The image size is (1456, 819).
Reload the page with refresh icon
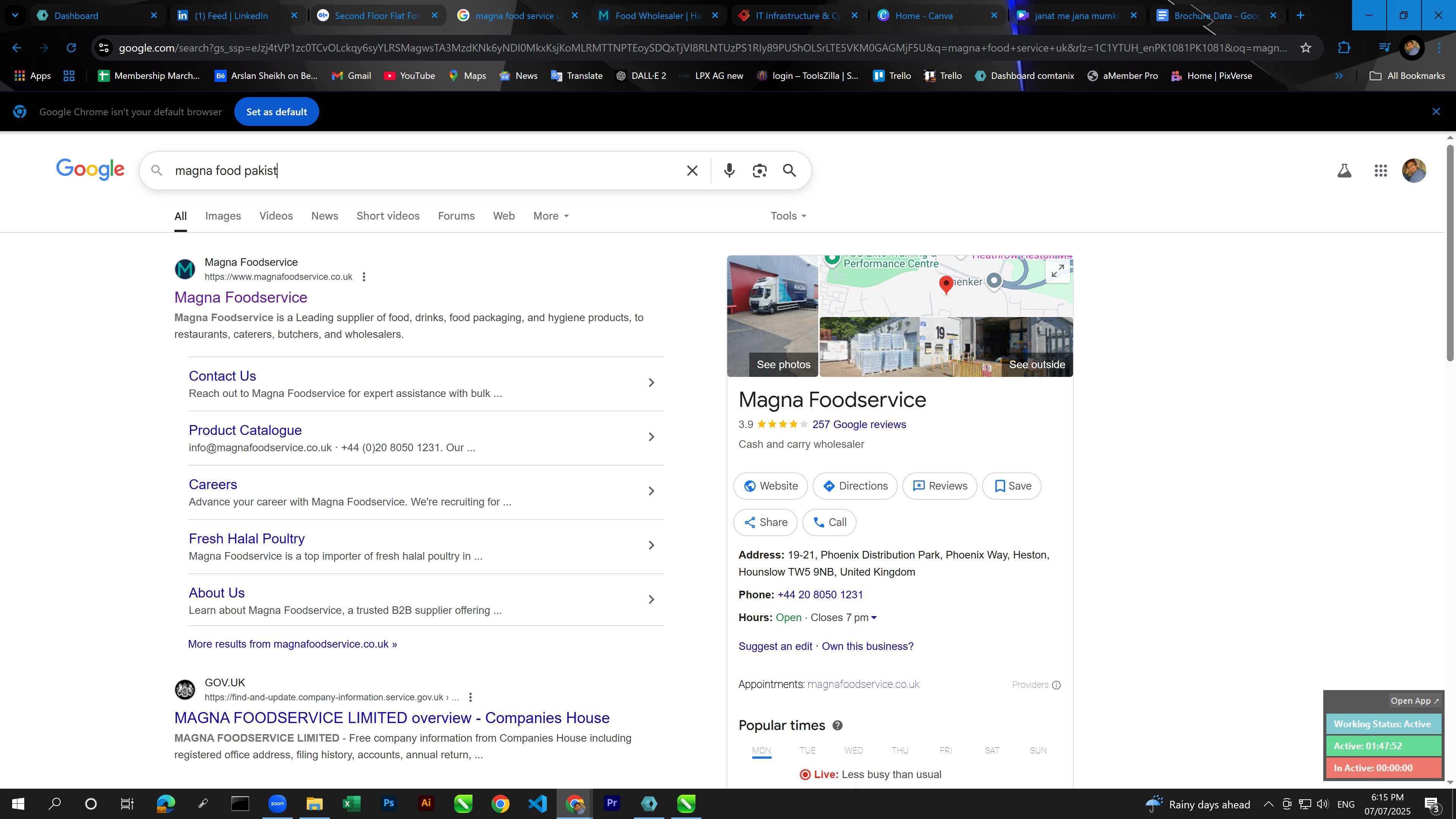pos(71,48)
